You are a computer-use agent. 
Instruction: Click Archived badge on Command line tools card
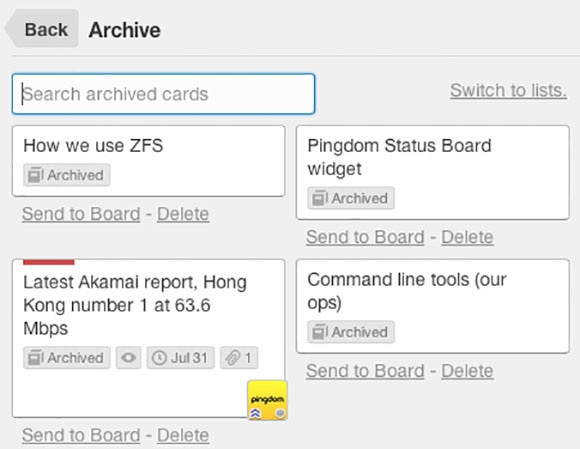(x=351, y=332)
